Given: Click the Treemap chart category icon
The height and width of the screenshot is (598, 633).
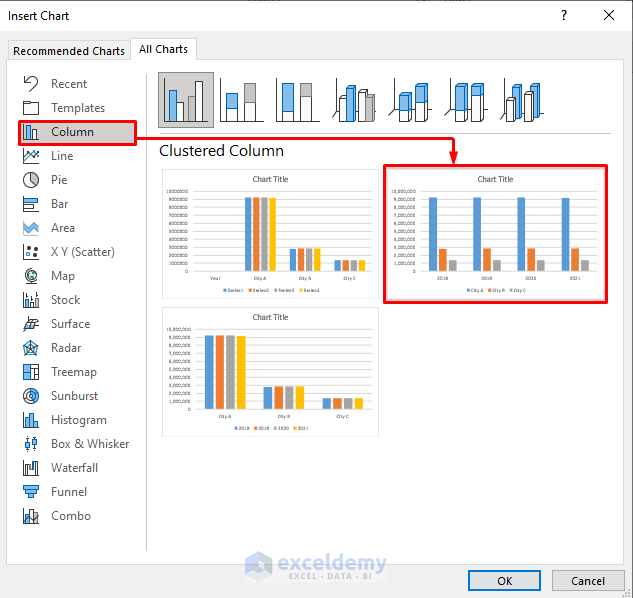Looking at the screenshot, I should click(x=31, y=372).
